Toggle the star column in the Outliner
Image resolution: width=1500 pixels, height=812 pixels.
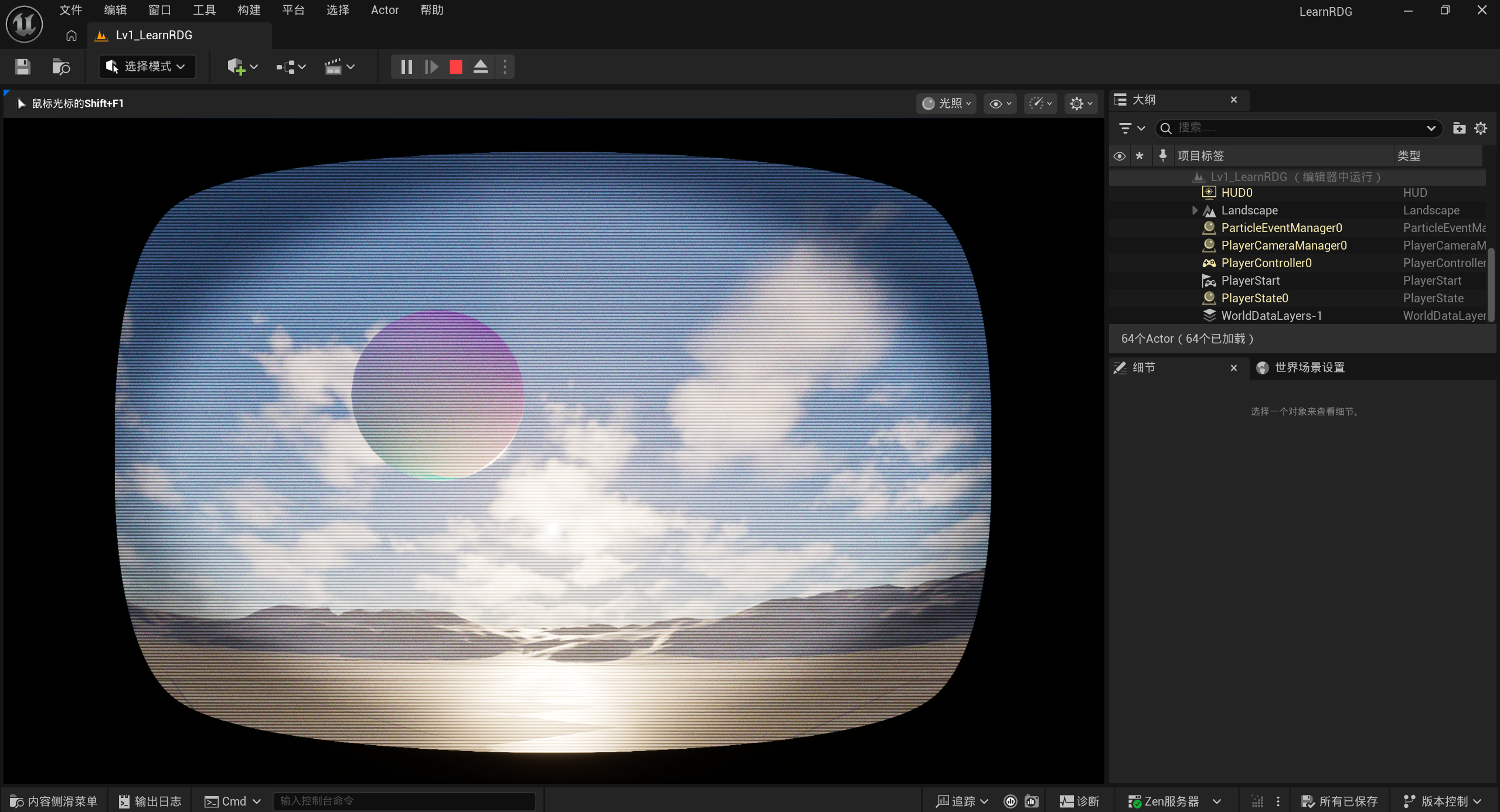click(x=1140, y=156)
